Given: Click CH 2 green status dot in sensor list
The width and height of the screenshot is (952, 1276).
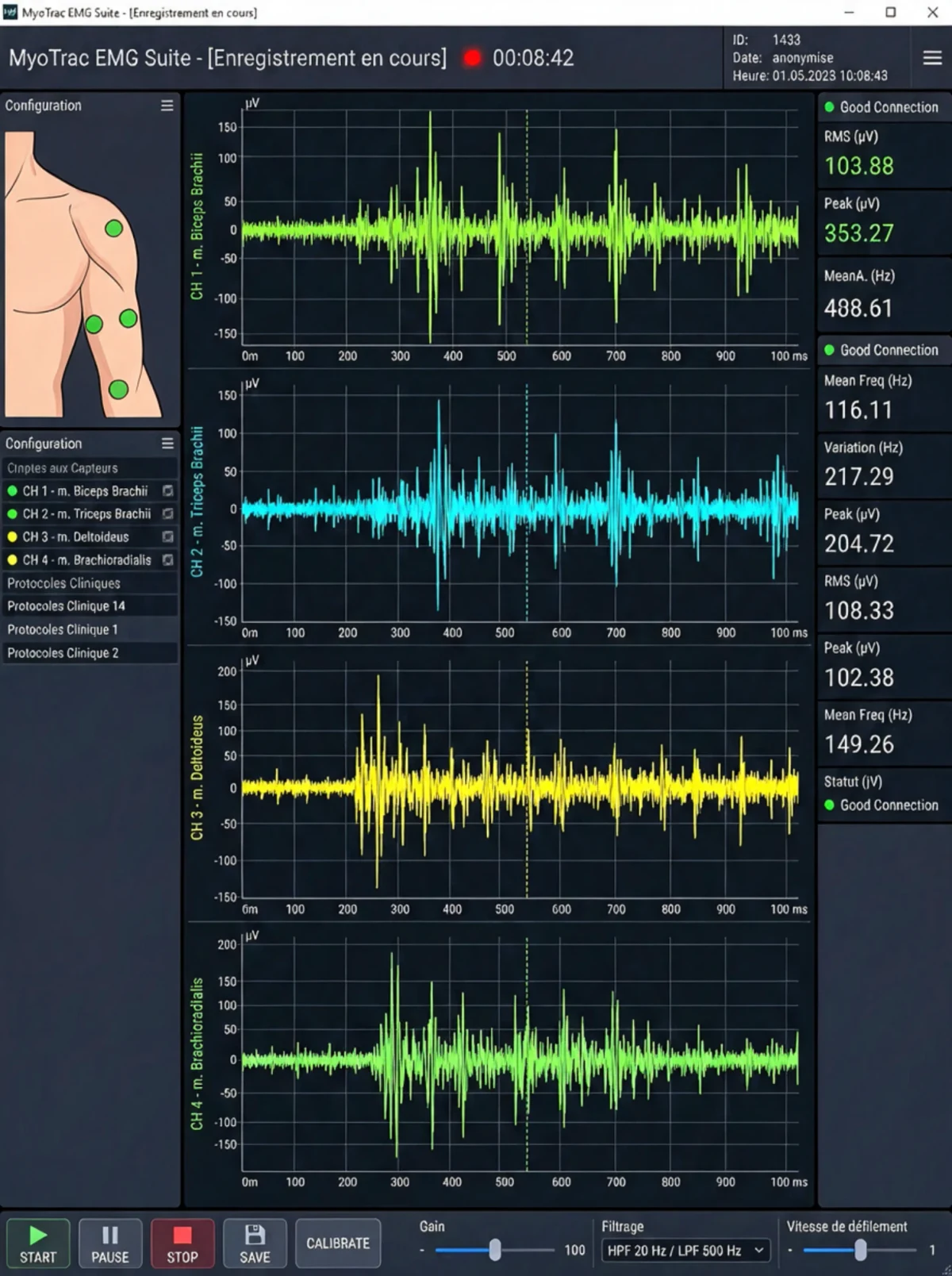Looking at the screenshot, I should (12, 514).
